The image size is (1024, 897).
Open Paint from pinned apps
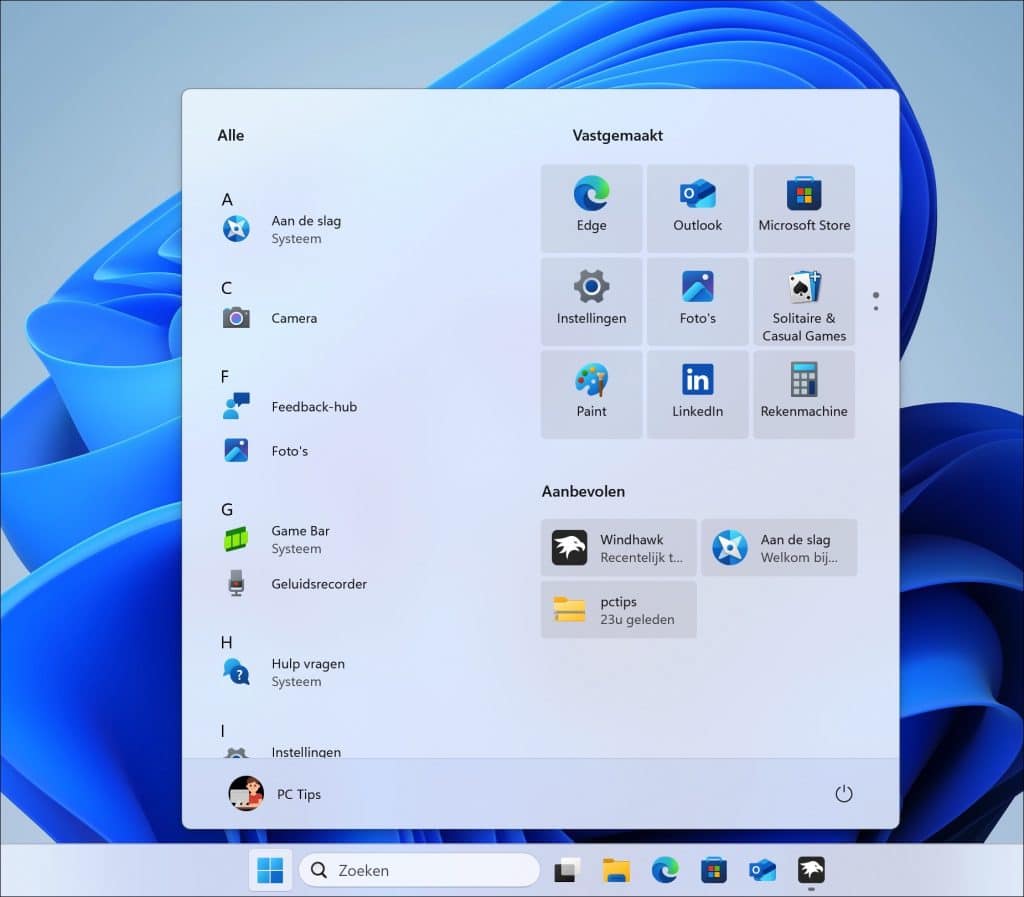pyautogui.click(x=591, y=394)
